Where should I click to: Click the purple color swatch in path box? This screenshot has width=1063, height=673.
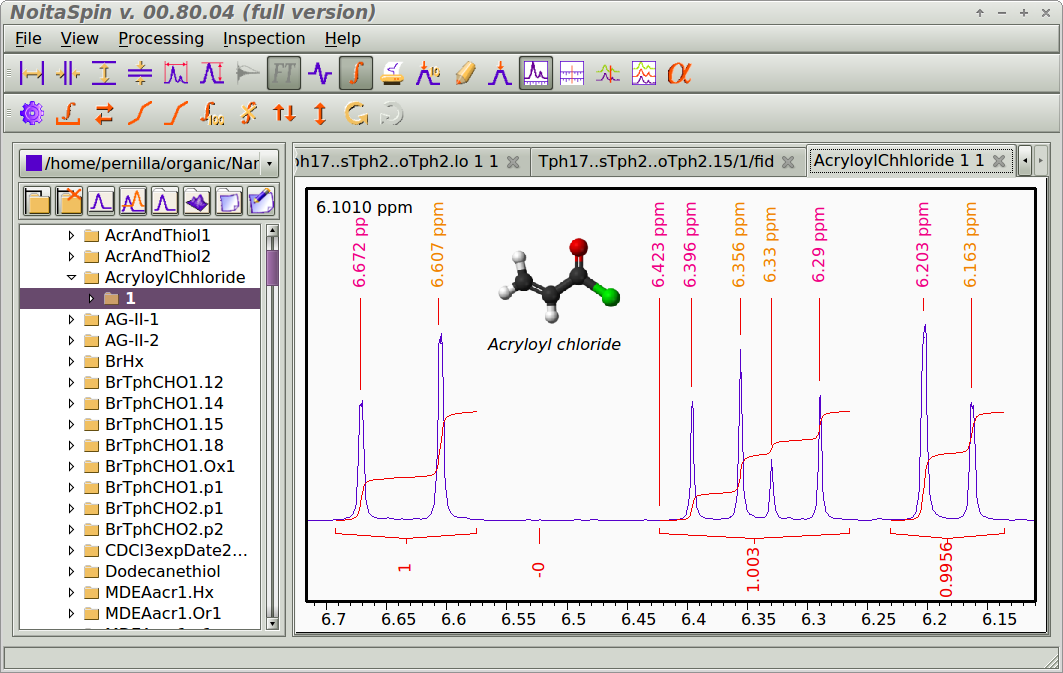[x=34, y=164]
